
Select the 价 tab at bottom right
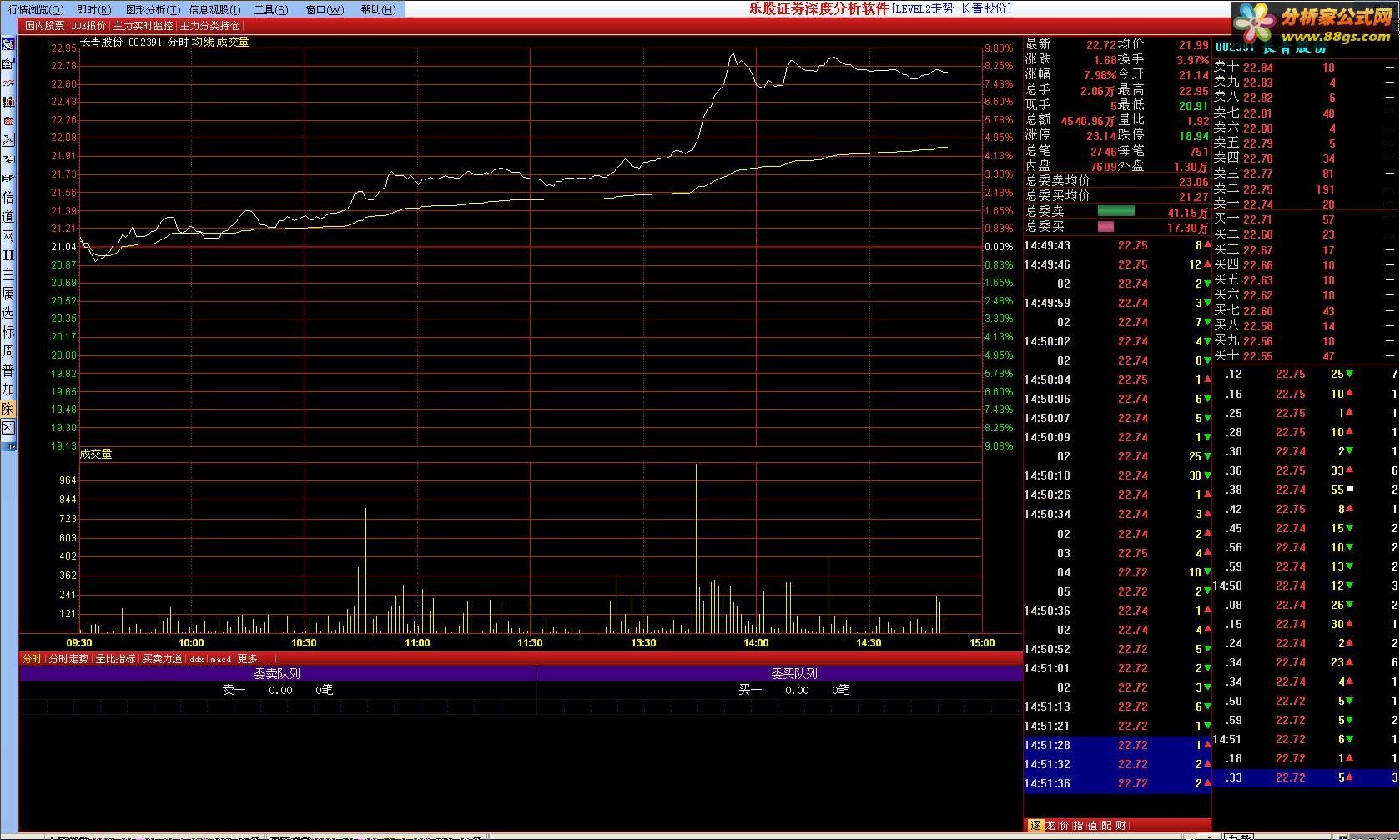1064,826
